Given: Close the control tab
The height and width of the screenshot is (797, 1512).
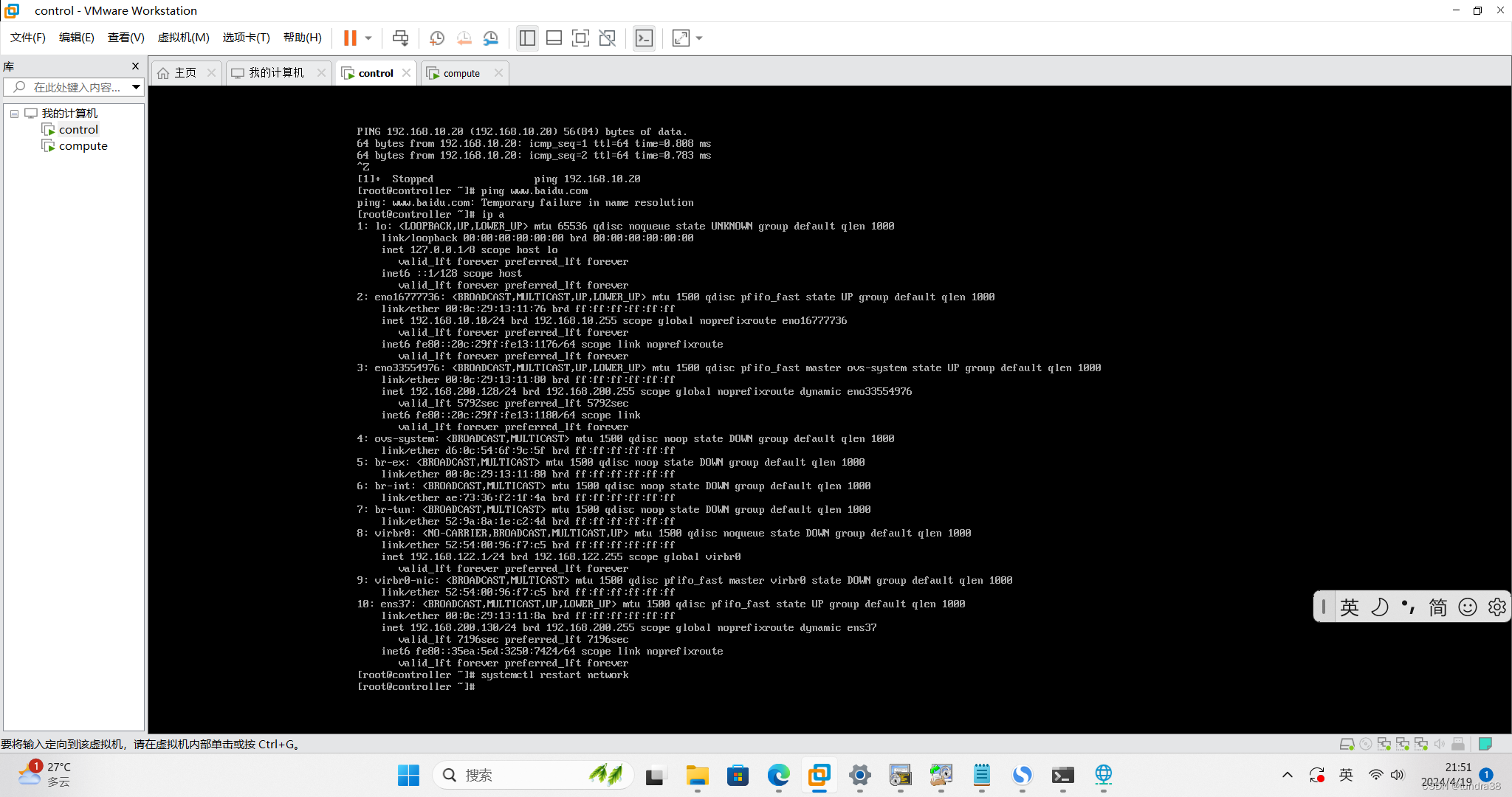Looking at the screenshot, I should 406,72.
